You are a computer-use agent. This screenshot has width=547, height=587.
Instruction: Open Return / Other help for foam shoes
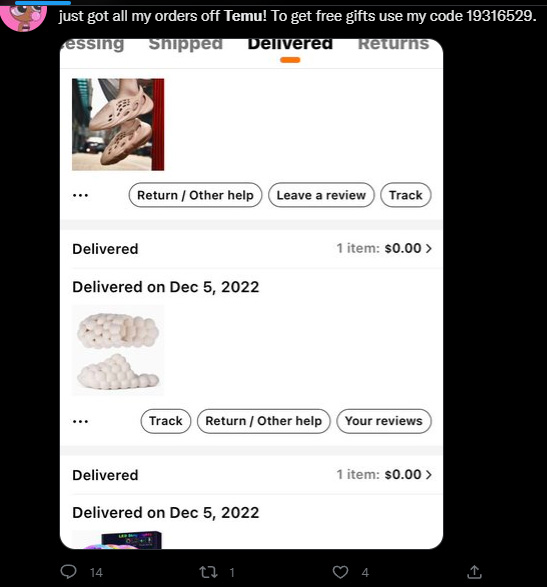coord(195,195)
